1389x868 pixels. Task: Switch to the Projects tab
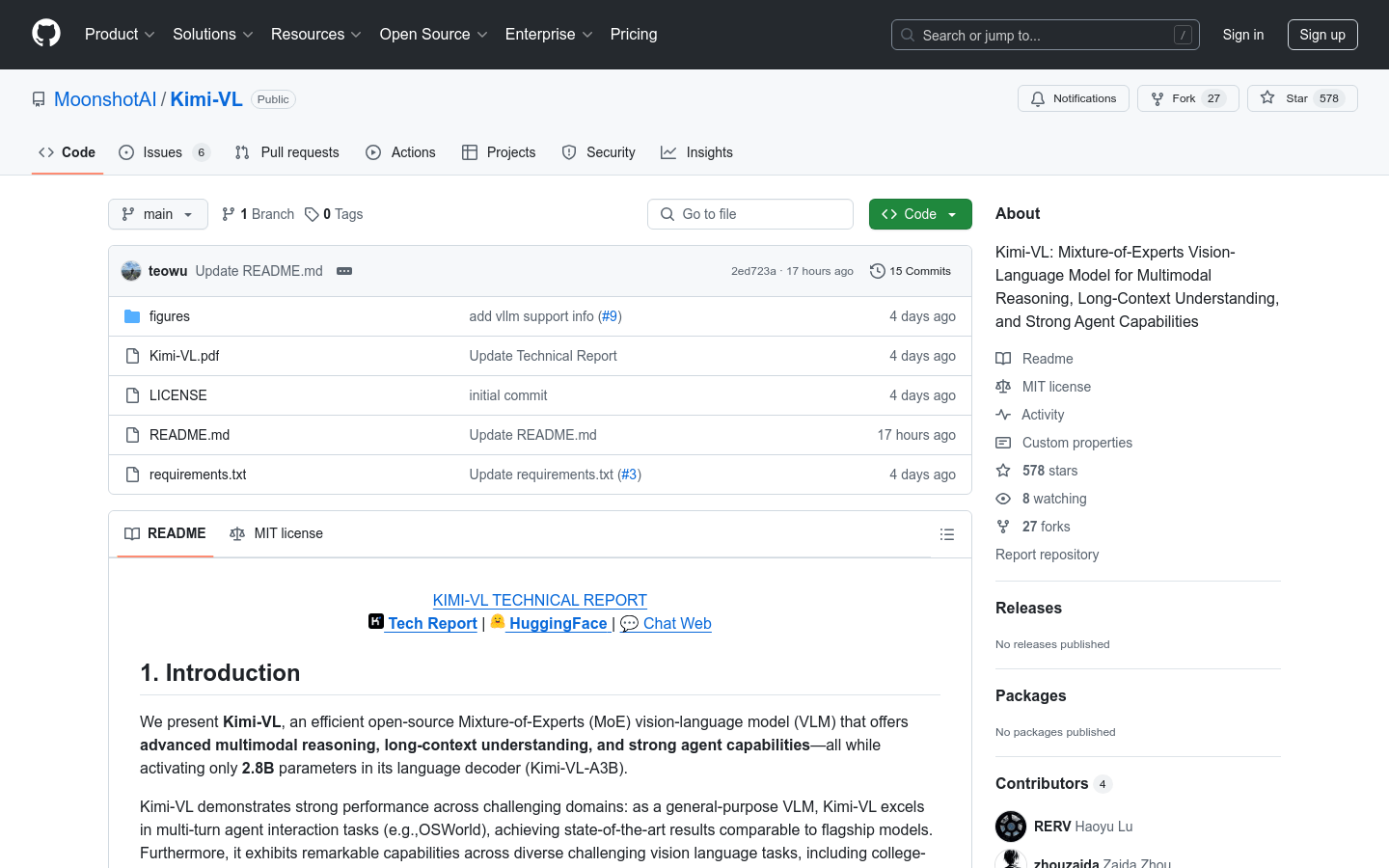499,152
